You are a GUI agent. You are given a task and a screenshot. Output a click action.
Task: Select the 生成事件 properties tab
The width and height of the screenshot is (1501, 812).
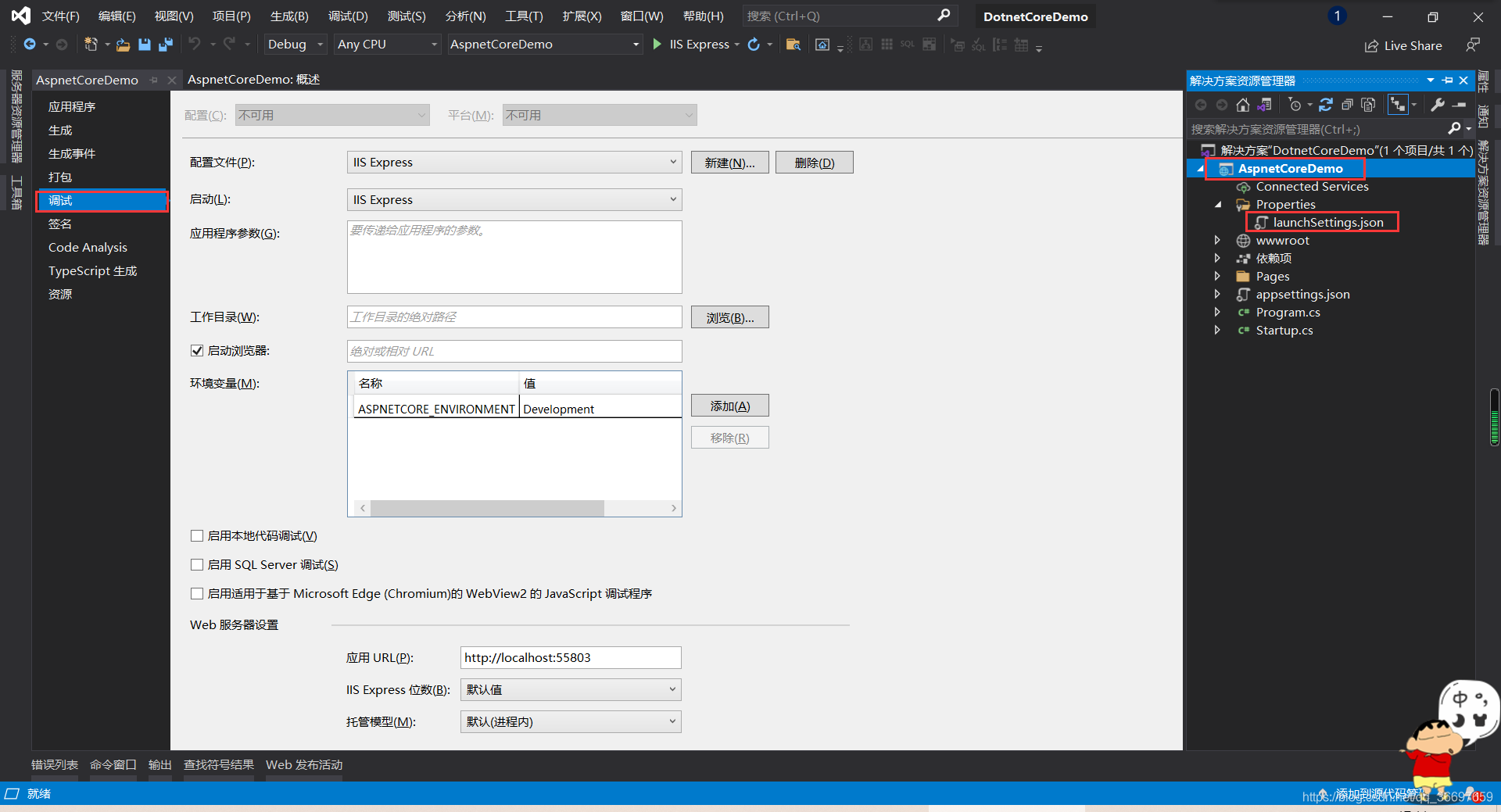(x=72, y=154)
